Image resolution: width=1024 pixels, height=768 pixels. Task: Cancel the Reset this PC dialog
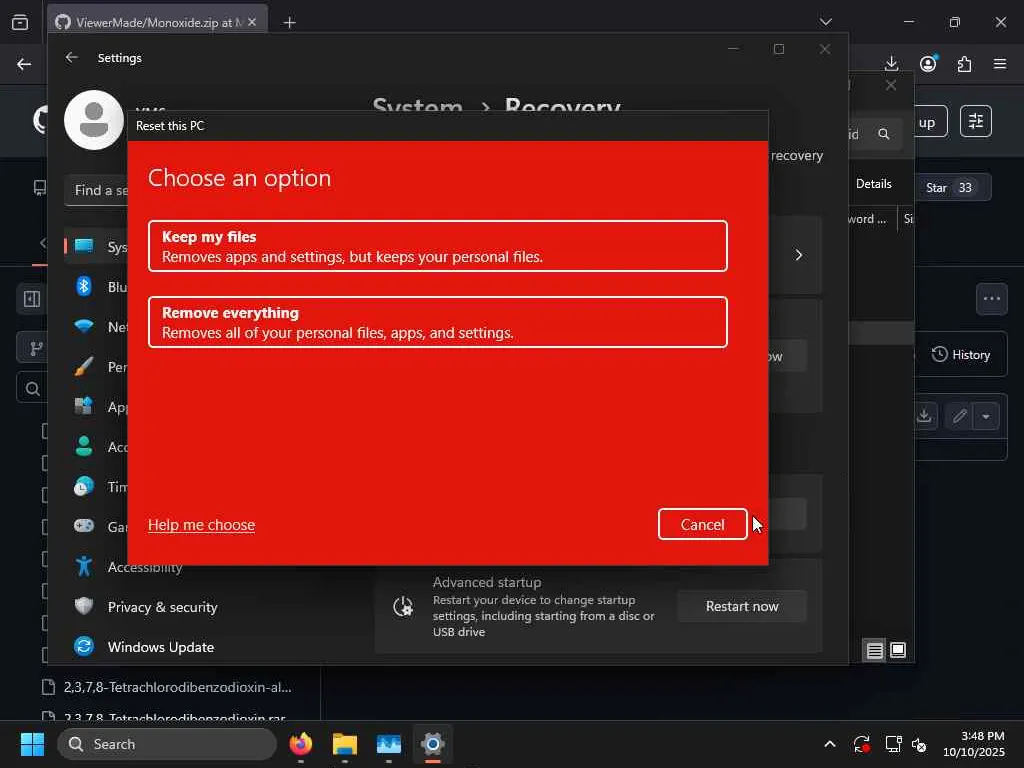[702, 524]
